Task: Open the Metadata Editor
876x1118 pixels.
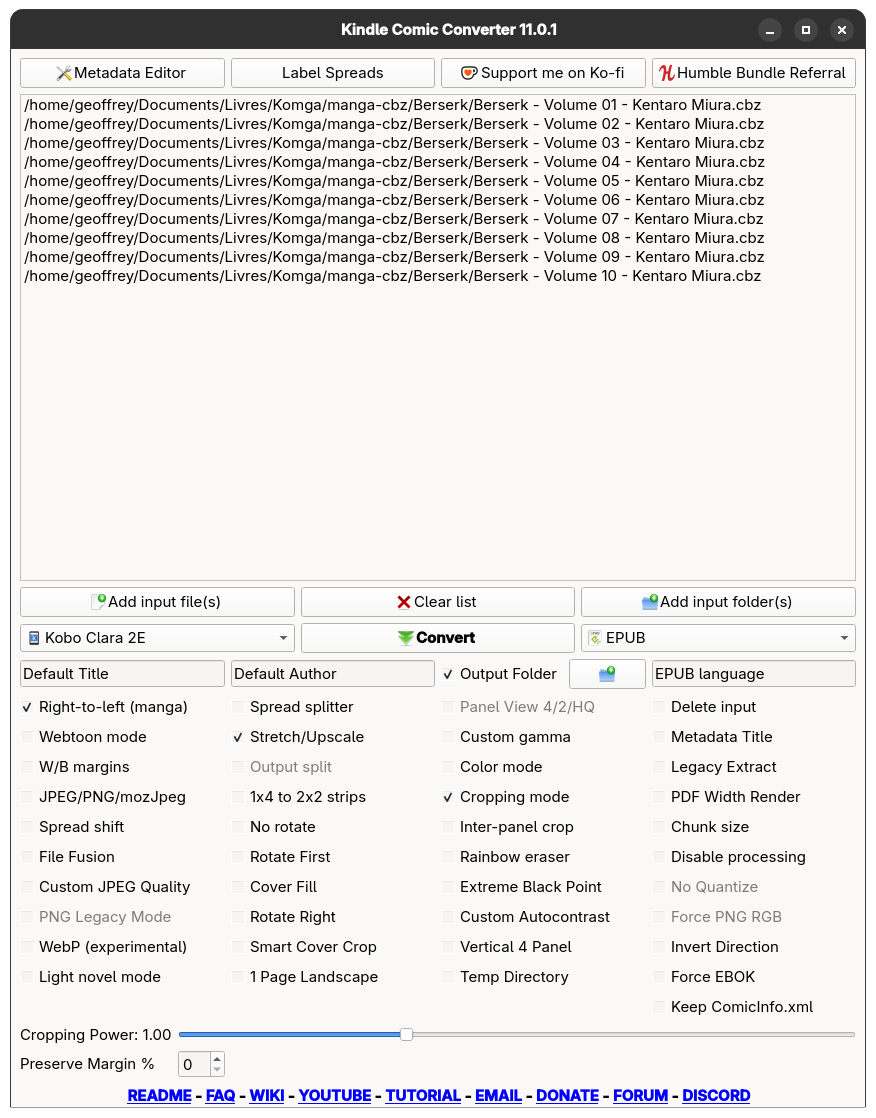Action: click(x=122, y=73)
